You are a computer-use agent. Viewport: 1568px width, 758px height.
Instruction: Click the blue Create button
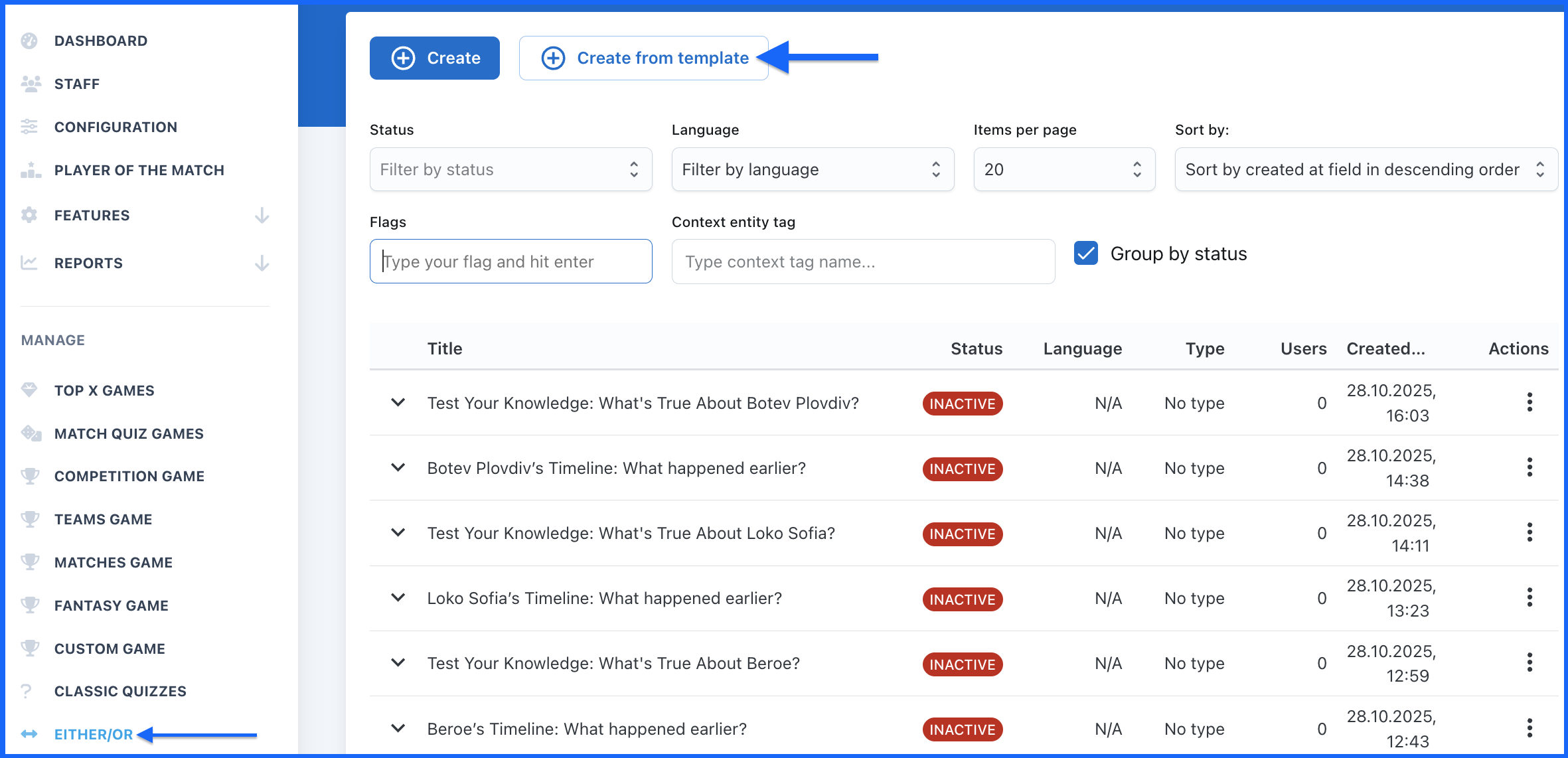click(x=435, y=58)
